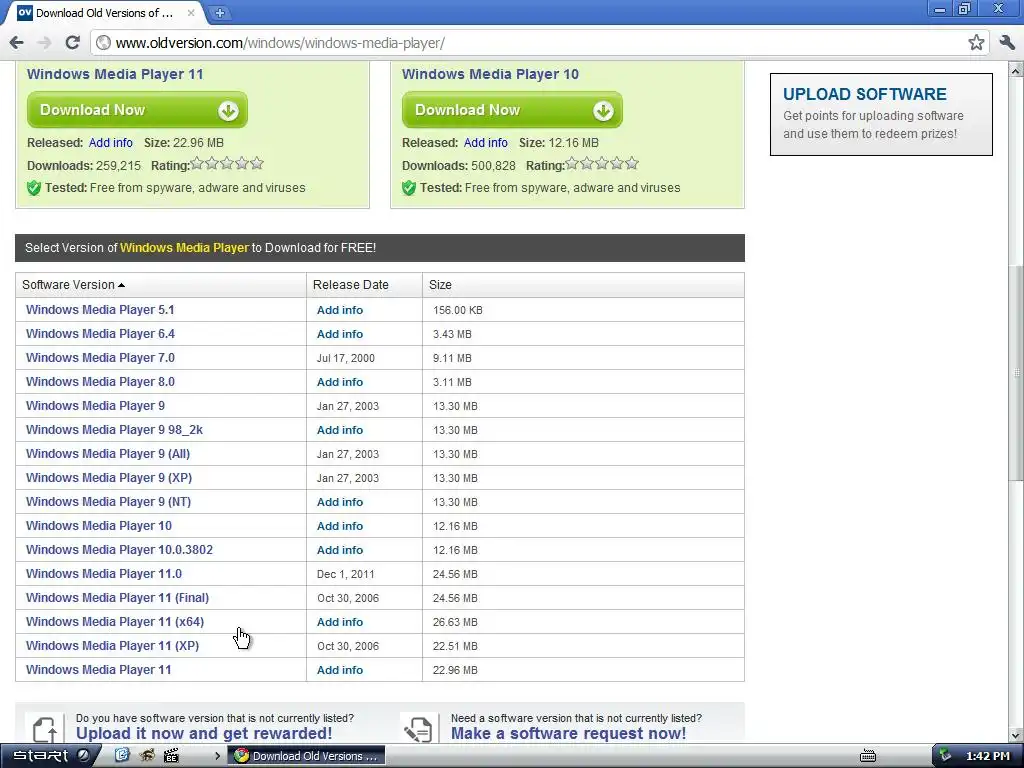Click the Start button on taskbar
This screenshot has width=1024, height=768.
(47, 756)
